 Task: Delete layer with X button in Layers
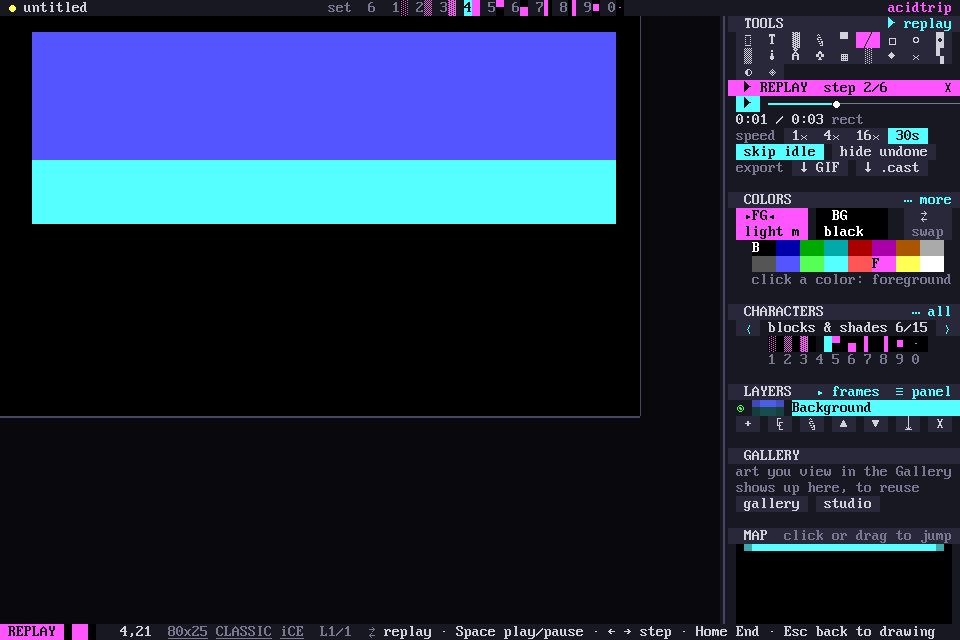click(940, 424)
